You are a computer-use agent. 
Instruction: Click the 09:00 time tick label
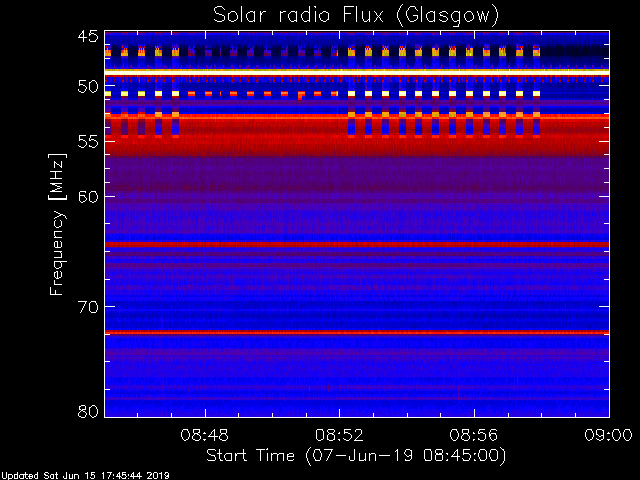pos(608,435)
